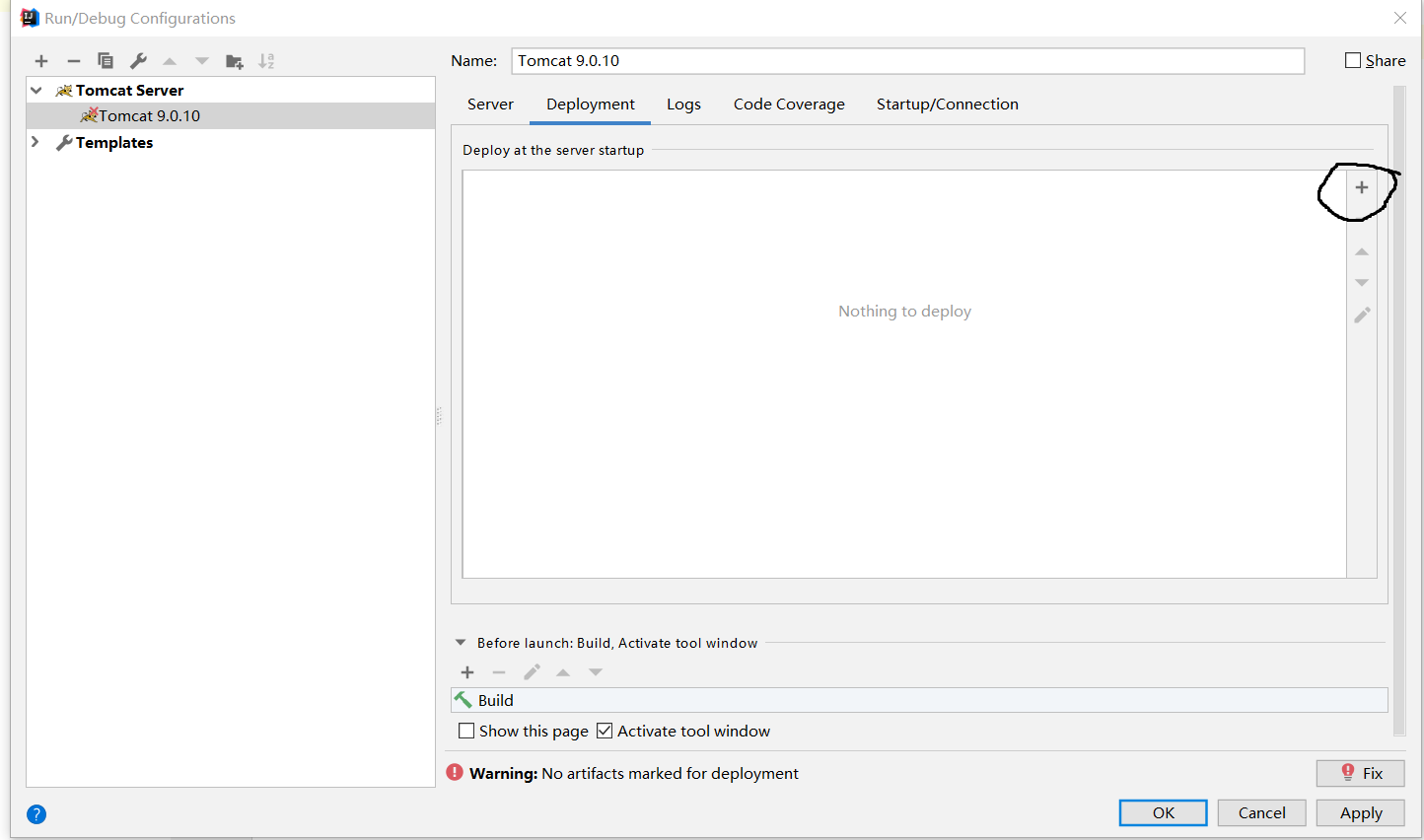Select the Templates tree item
The image size is (1424, 840).
tap(114, 142)
